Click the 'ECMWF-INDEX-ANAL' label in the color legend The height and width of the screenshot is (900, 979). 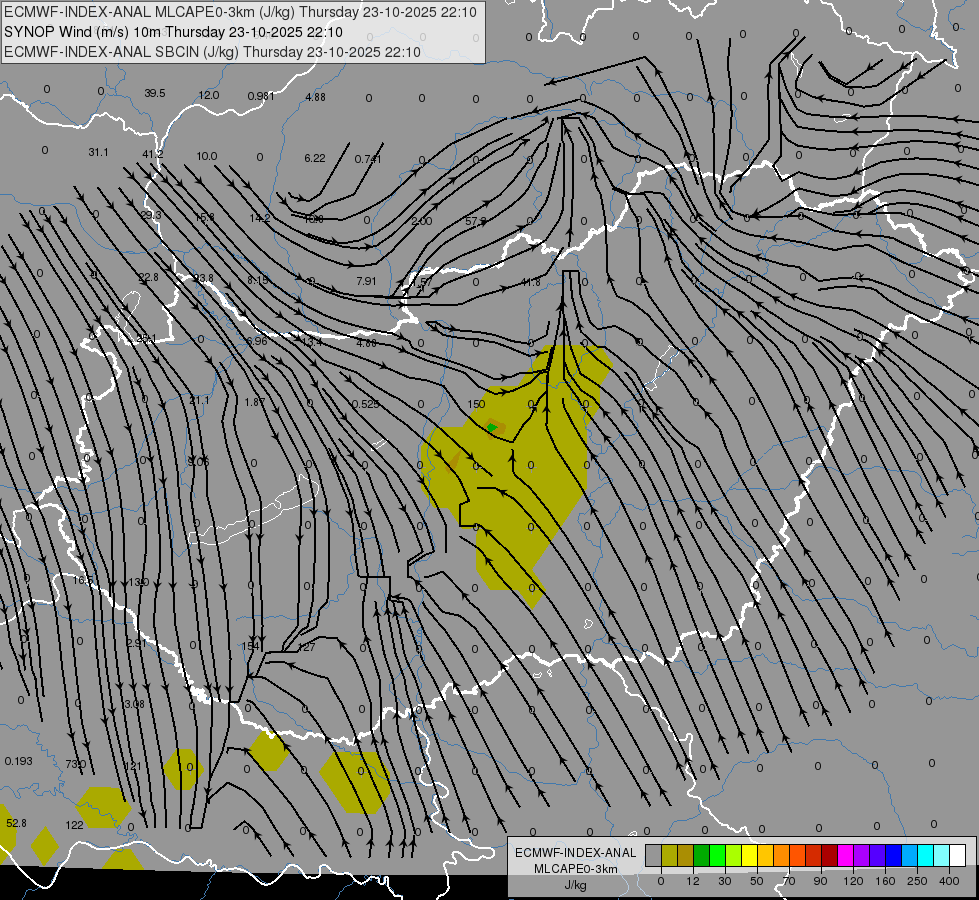tap(575, 853)
